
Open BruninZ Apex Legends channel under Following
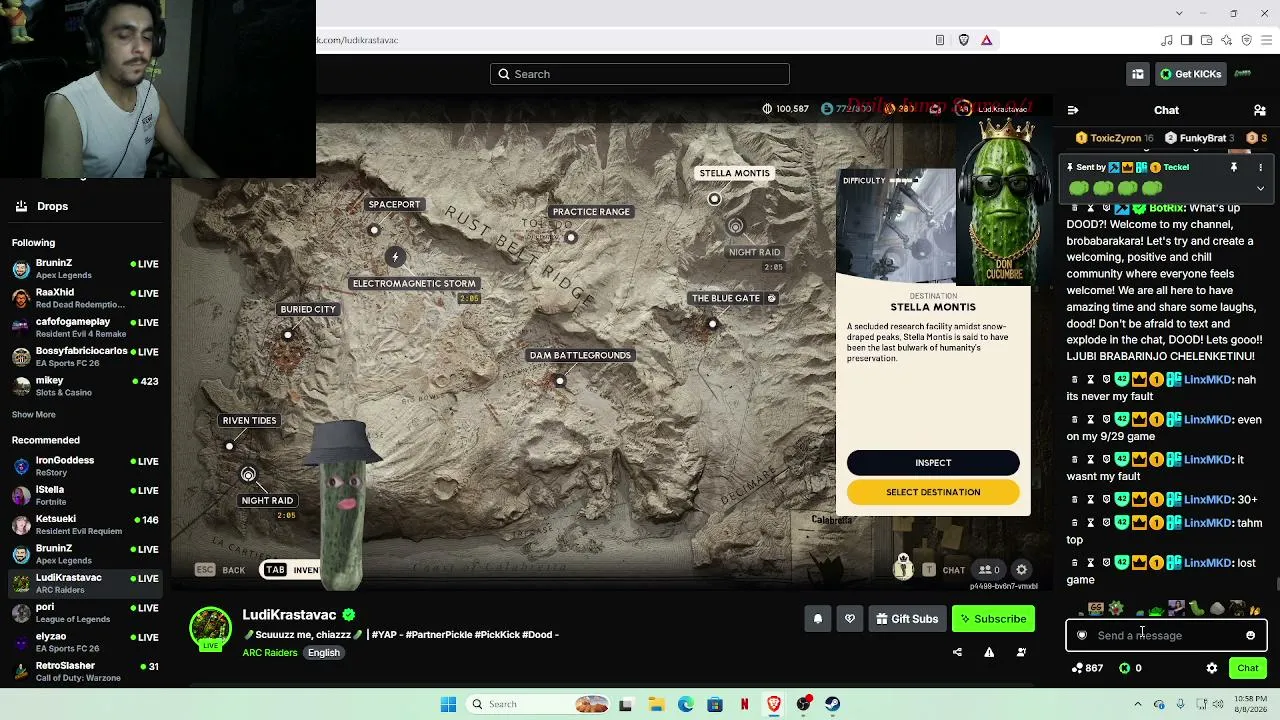pos(84,269)
